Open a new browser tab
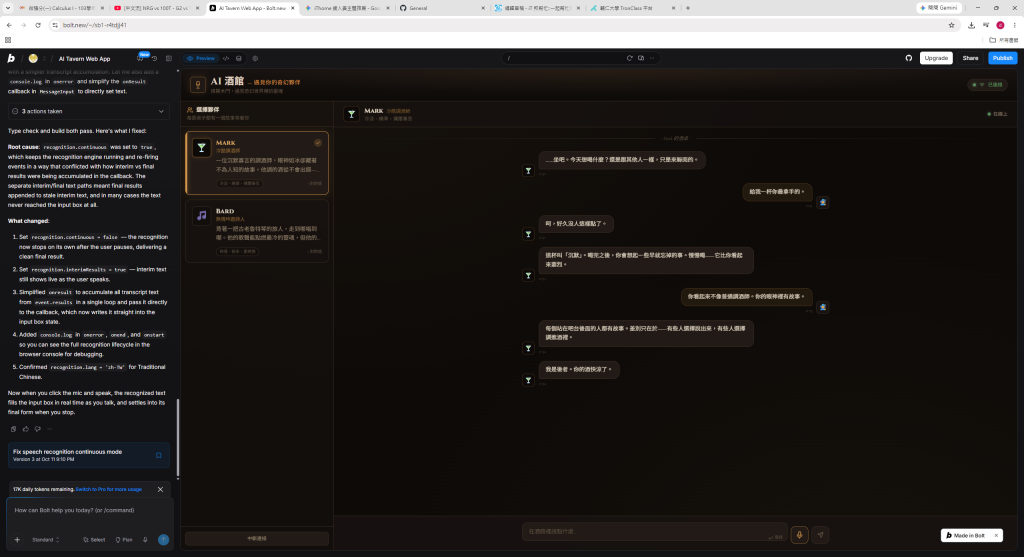The width and height of the screenshot is (1024, 557). [x=688, y=8]
